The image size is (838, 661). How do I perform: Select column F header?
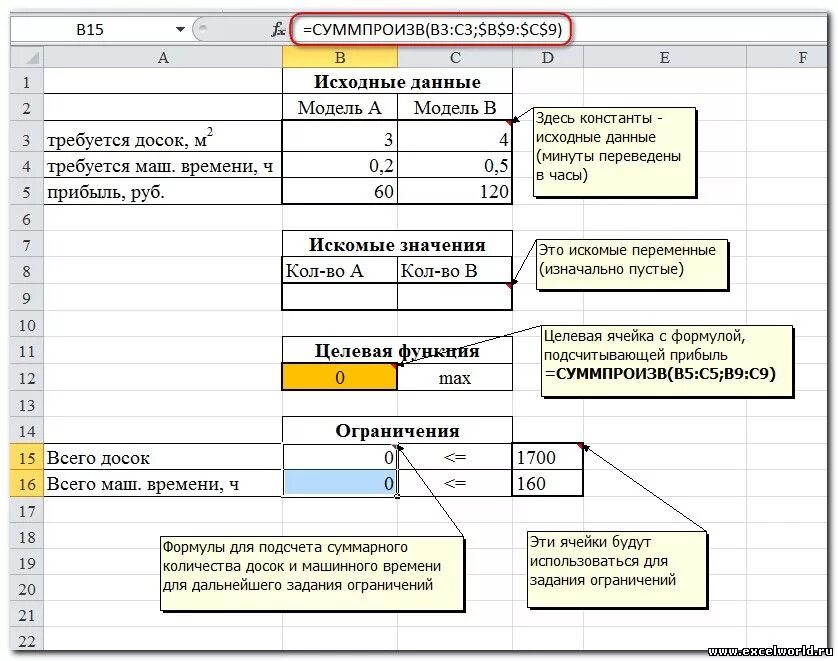click(786, 57)
